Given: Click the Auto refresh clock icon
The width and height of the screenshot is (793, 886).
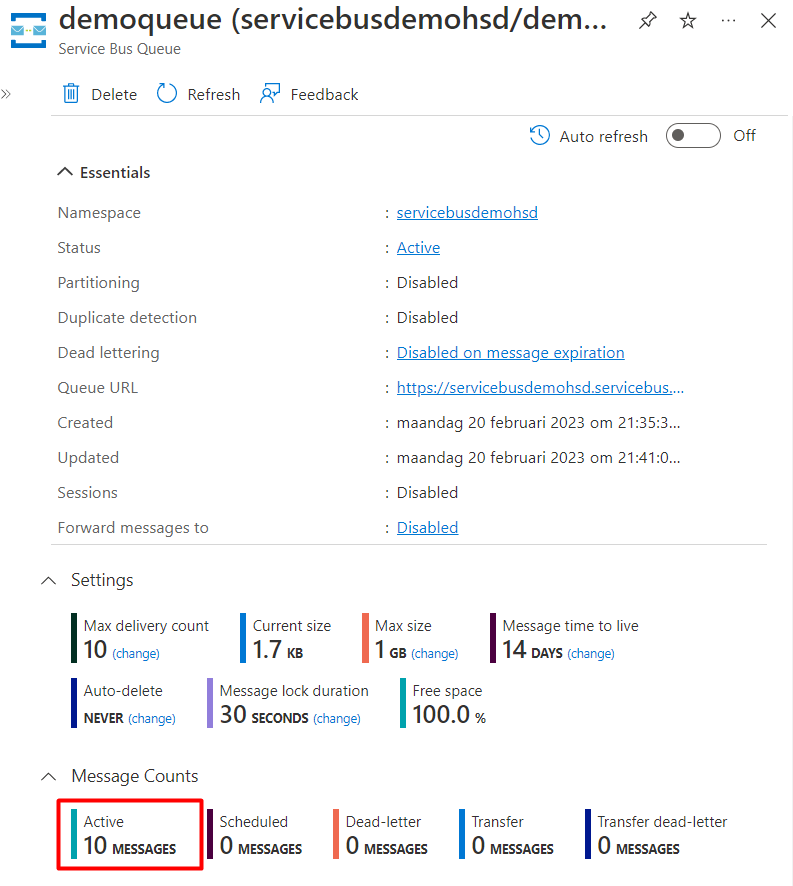Looking at the screenshot, I should (540, 136).
